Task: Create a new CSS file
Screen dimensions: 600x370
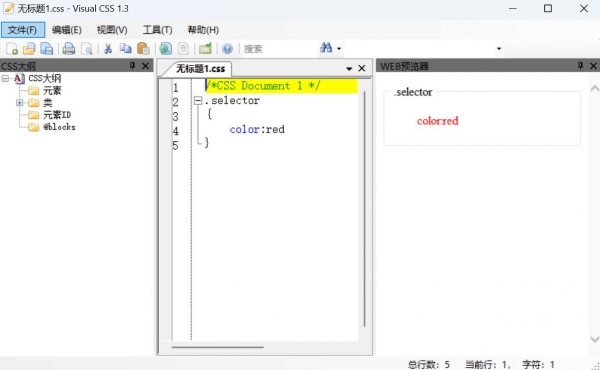Action: pyautogui.click(x=12, y=49)
